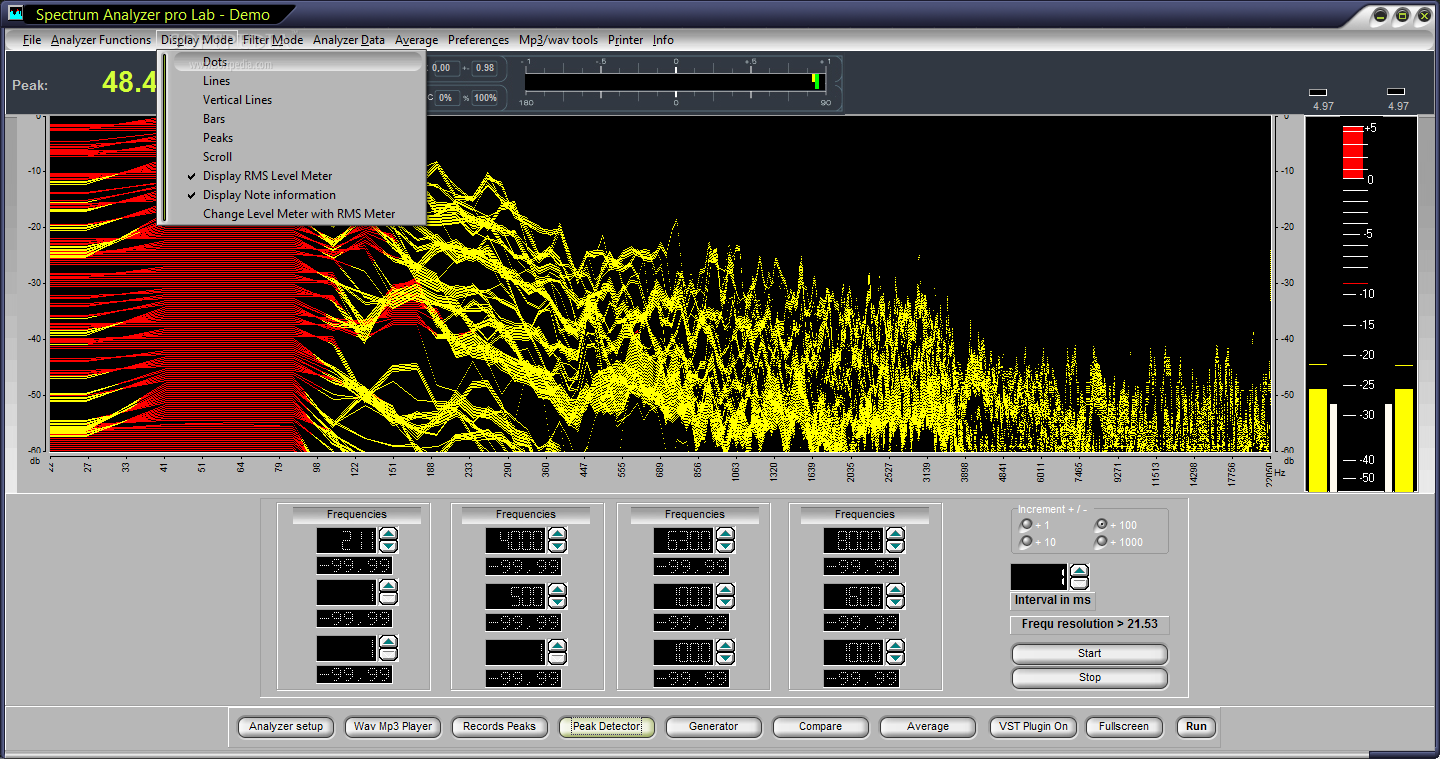Toggle the Peak Detector panel button
Screen dimensions: 1440x759
coord(606,727)
